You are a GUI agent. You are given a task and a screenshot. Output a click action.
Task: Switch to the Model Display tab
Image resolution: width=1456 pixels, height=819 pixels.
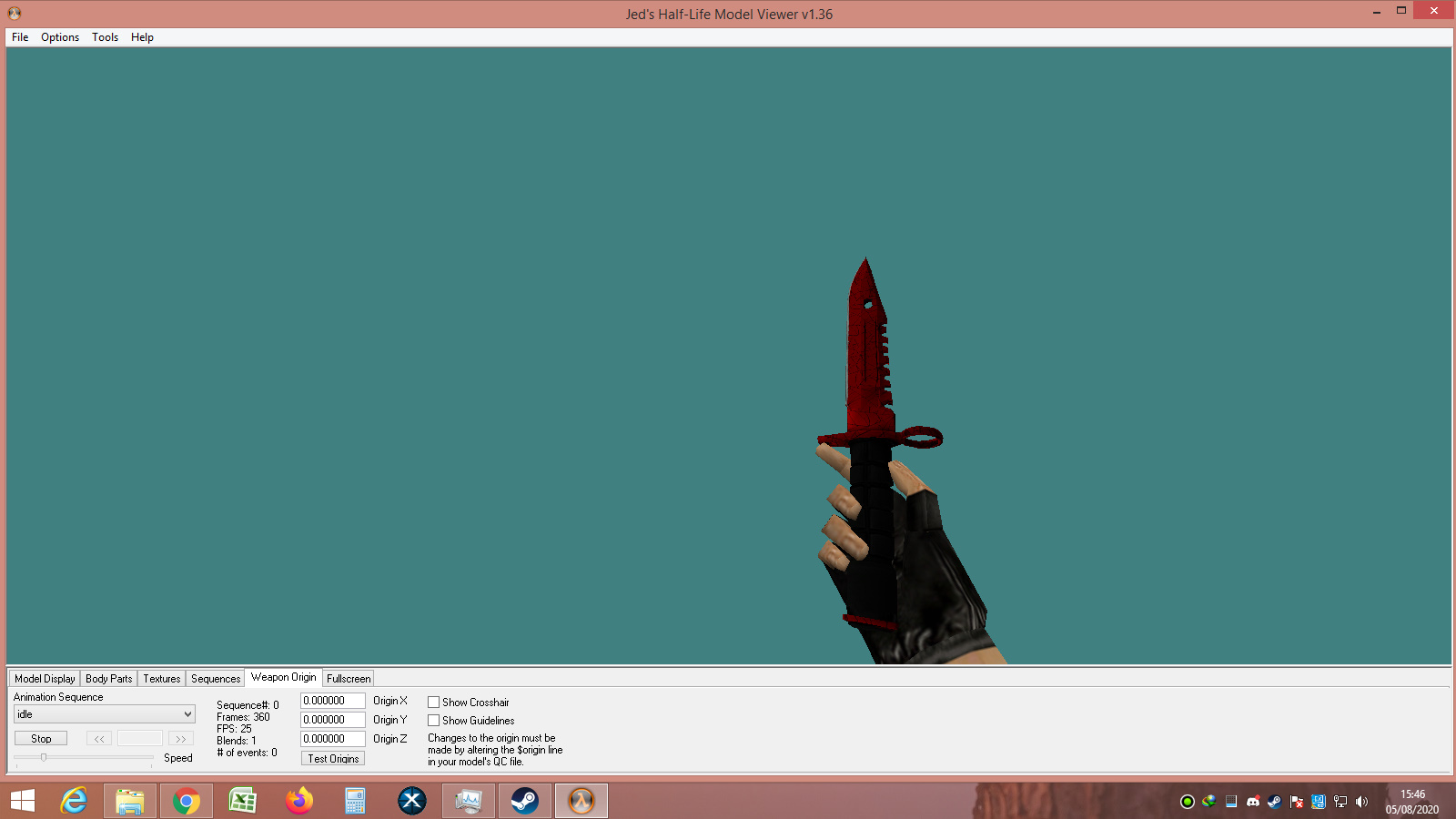click(45, 679)
